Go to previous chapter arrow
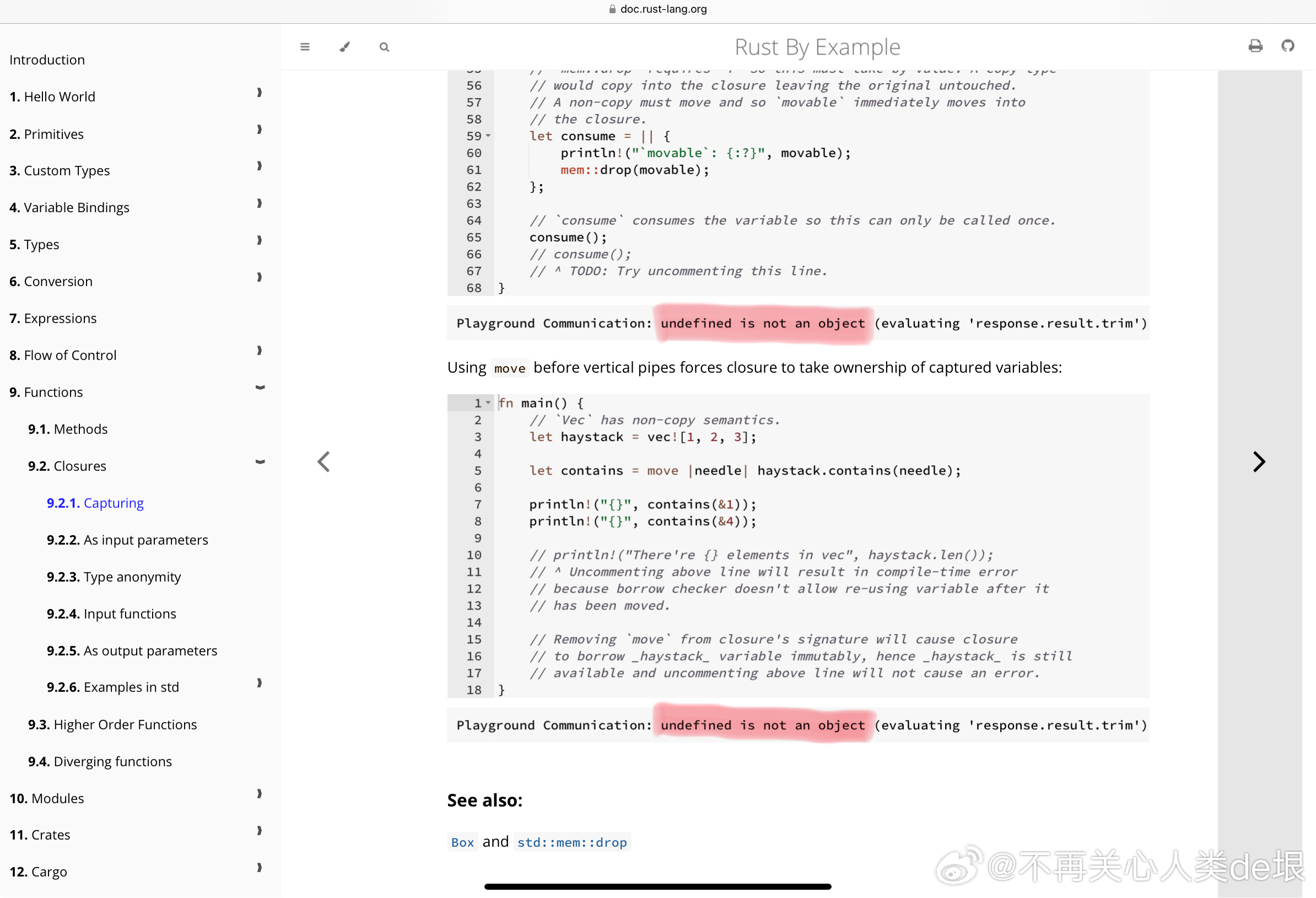This screenshot has height=898, width=1316. [x=323, y=462]
